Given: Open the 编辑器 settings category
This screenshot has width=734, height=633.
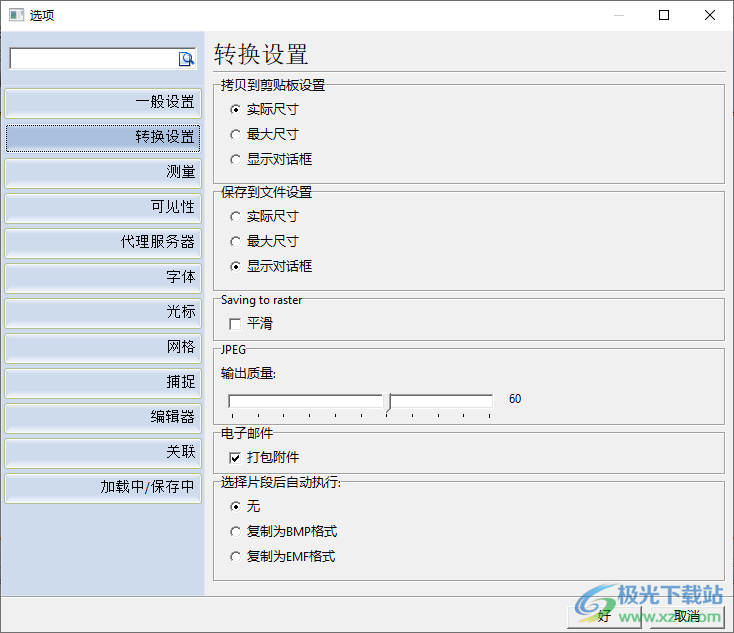Looking at the screenshot, I should click(103, 418).
